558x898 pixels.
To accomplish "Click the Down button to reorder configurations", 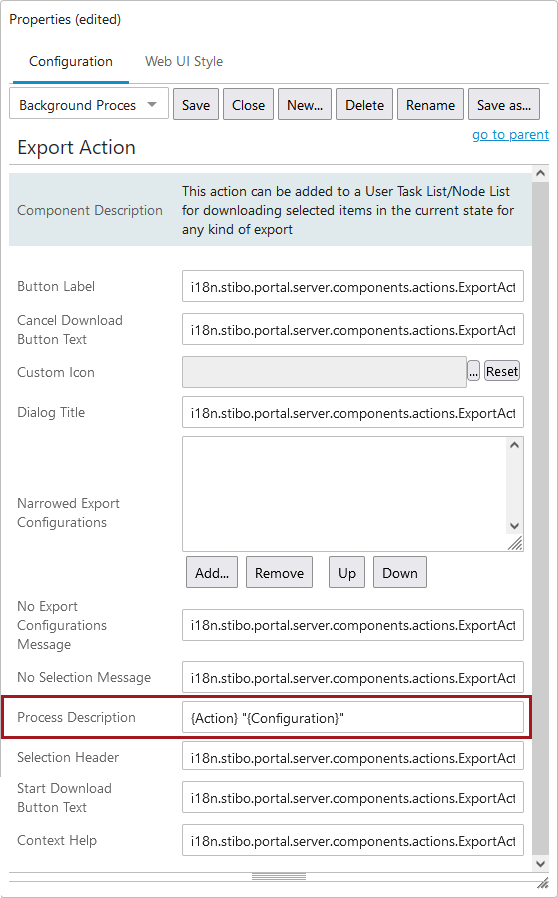I will 400,572.
